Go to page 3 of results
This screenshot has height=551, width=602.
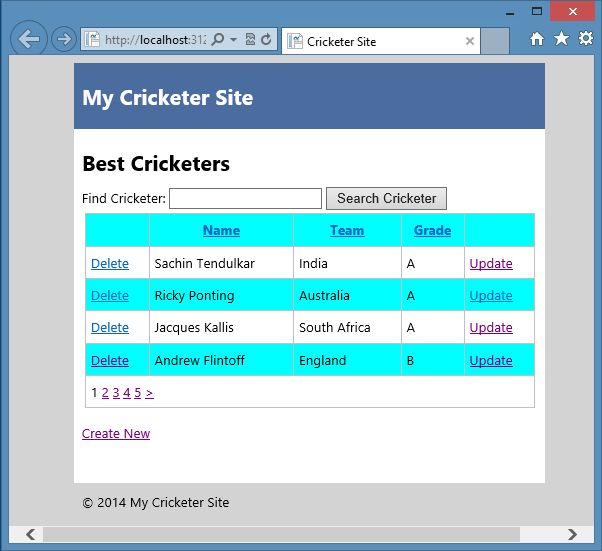tap(116, 392)
